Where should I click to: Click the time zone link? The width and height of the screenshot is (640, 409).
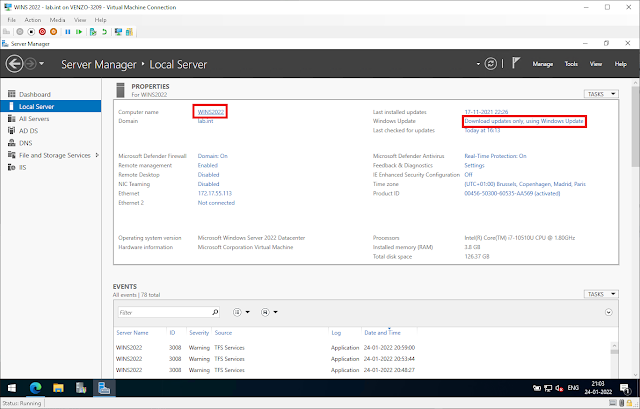[525, 184]
